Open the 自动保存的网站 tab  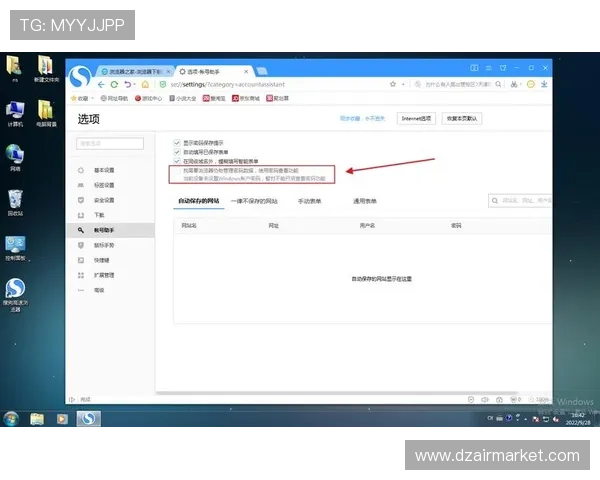199,201
